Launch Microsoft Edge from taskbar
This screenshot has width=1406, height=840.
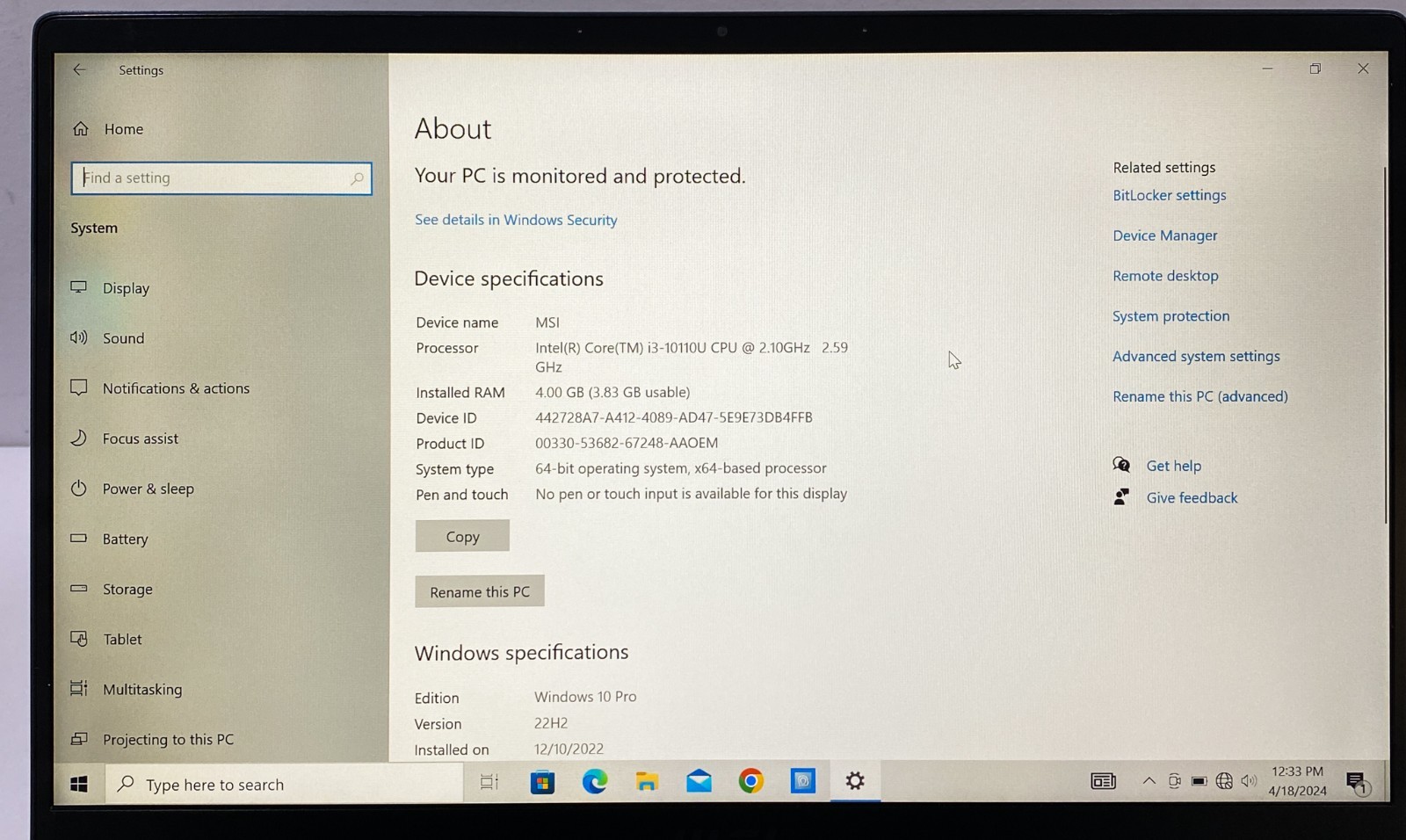(x=595, y=781)
